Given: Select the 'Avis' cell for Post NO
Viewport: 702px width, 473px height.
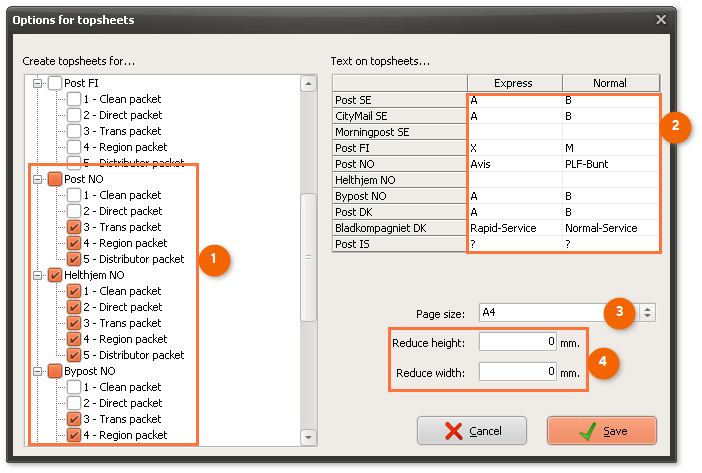Looking at the screenshot, I should [x=514, y=164].
